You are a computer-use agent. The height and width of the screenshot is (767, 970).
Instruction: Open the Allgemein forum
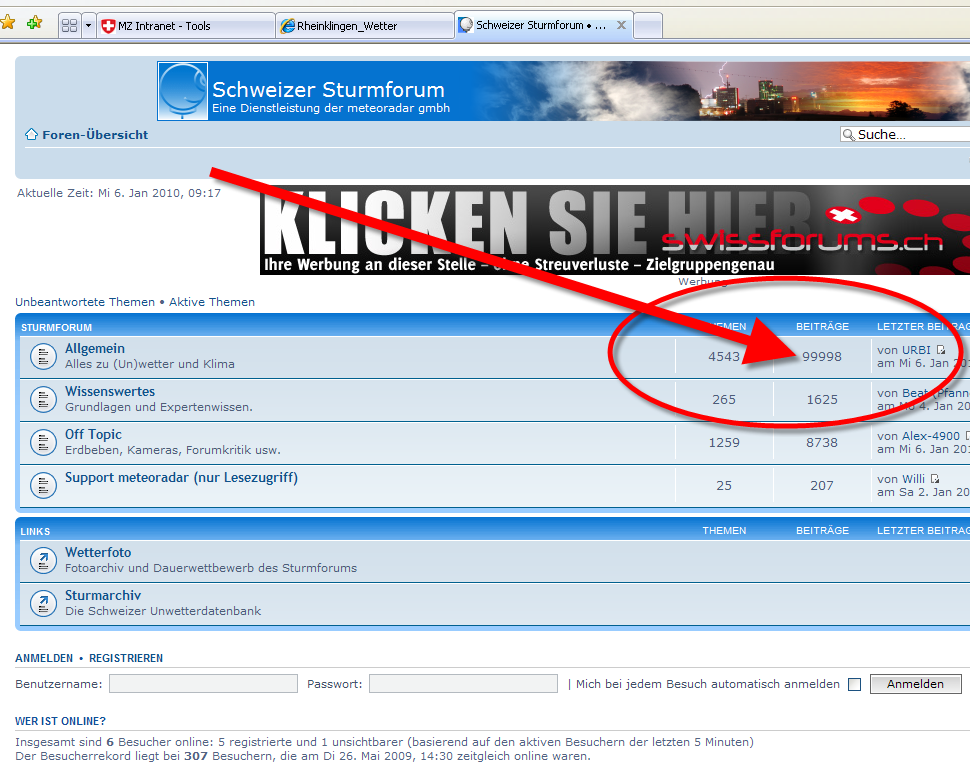pos(95,349)
